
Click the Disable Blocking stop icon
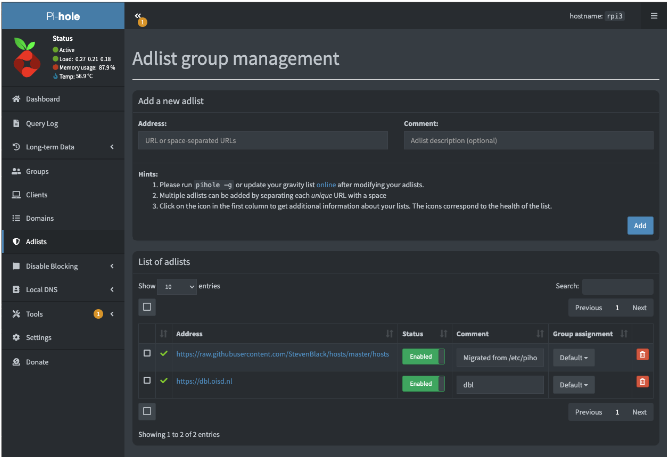coord(16,266)
